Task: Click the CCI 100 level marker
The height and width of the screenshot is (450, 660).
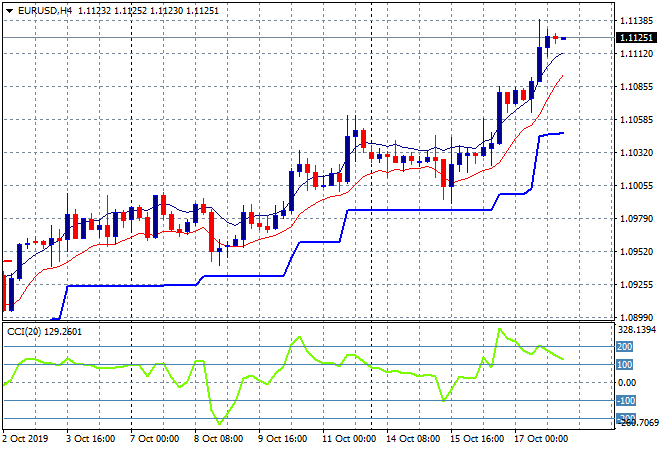Action: 625,365
